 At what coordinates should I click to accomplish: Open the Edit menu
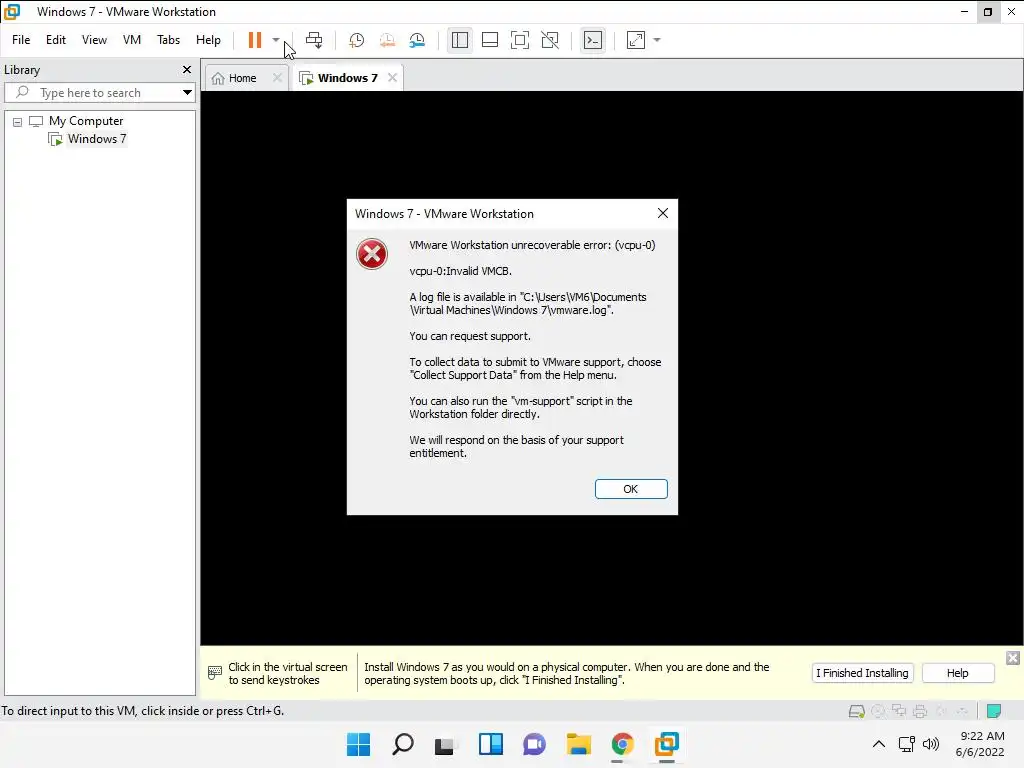coord(56,40)
